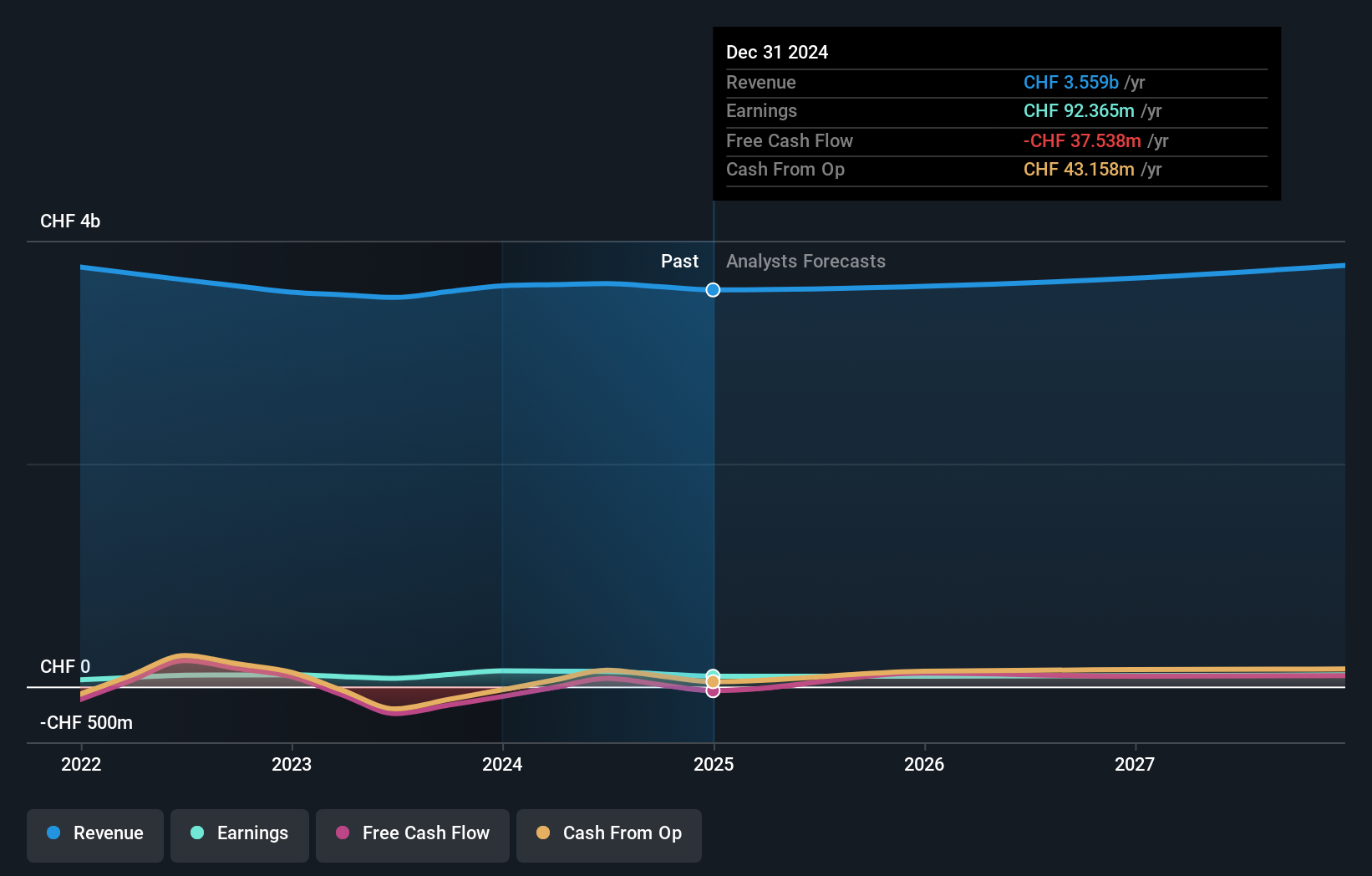
Task: Select the 2026 x-axis label
Action: pos(924,764)
